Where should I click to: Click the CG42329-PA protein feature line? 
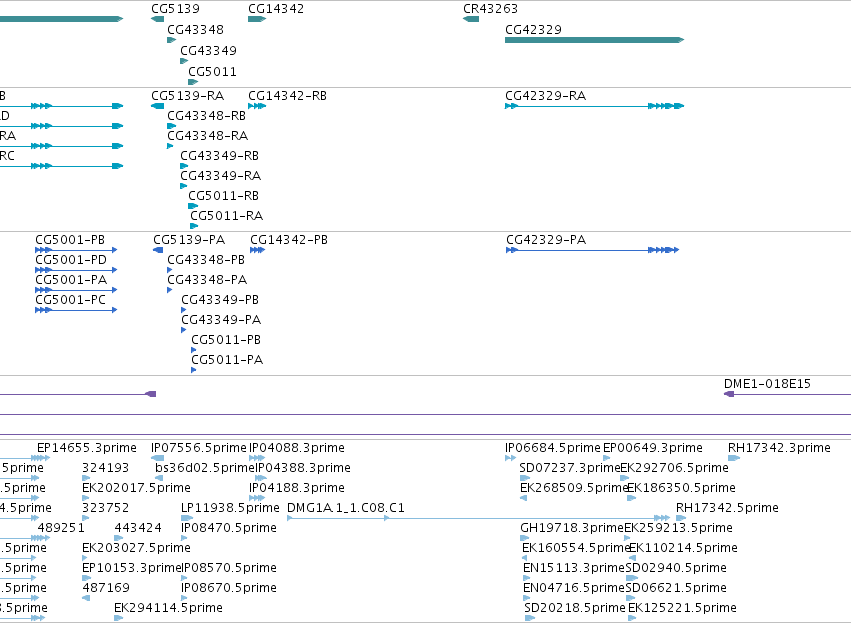(592, 250)
